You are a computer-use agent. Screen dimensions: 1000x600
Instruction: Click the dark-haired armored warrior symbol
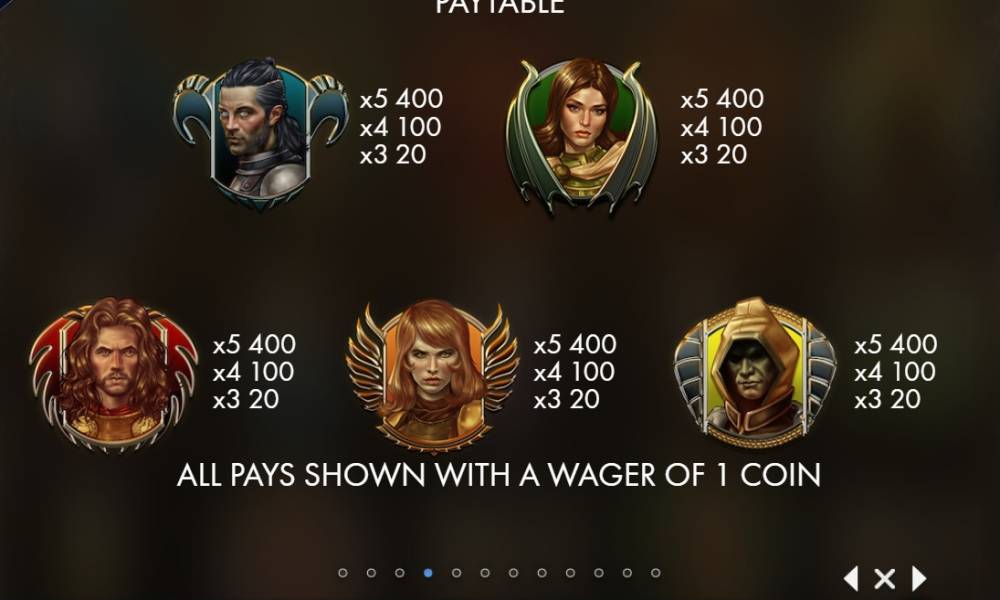click(260, 133)
